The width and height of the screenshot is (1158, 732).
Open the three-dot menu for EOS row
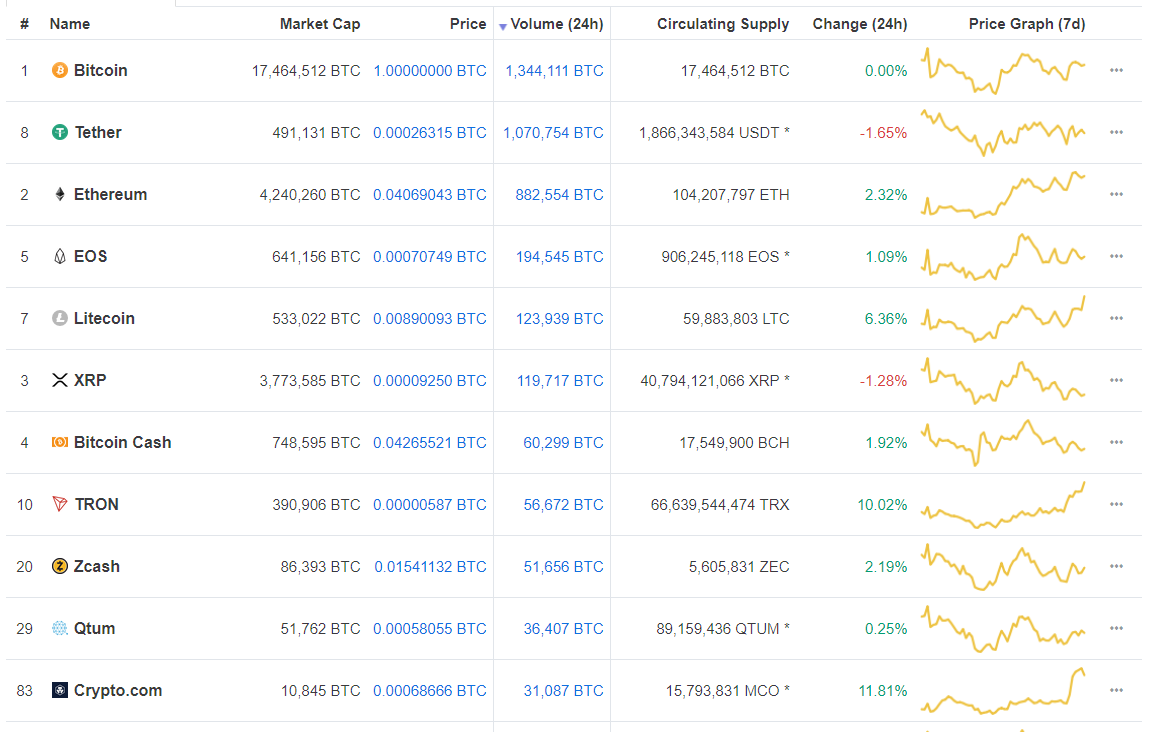pos(1116,257)
